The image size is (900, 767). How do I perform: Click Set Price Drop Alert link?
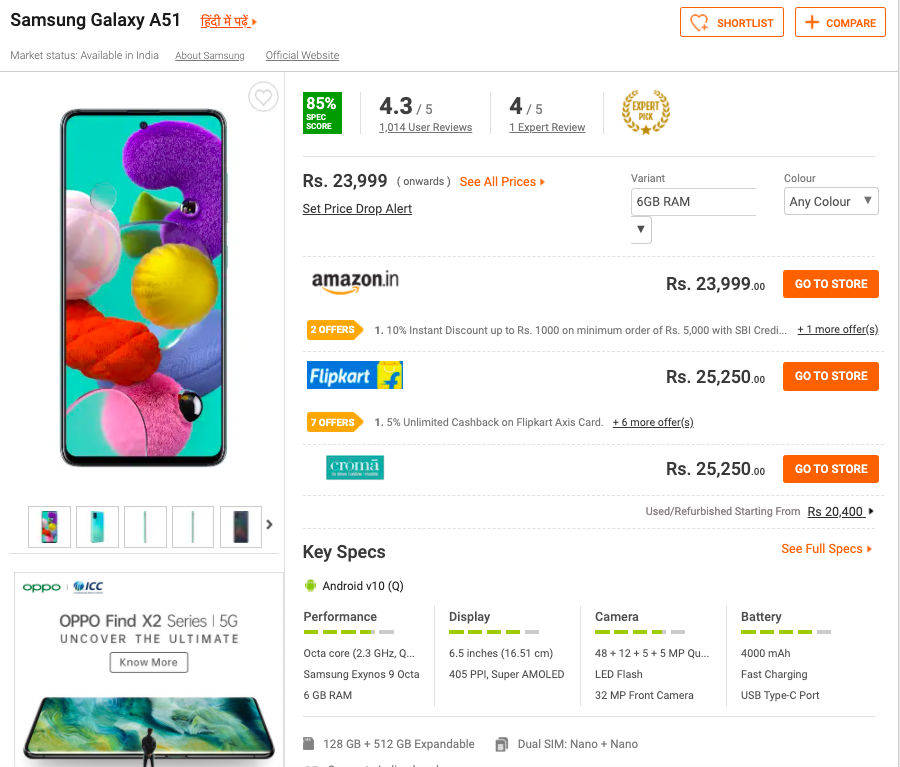click(x=357, y=209)
